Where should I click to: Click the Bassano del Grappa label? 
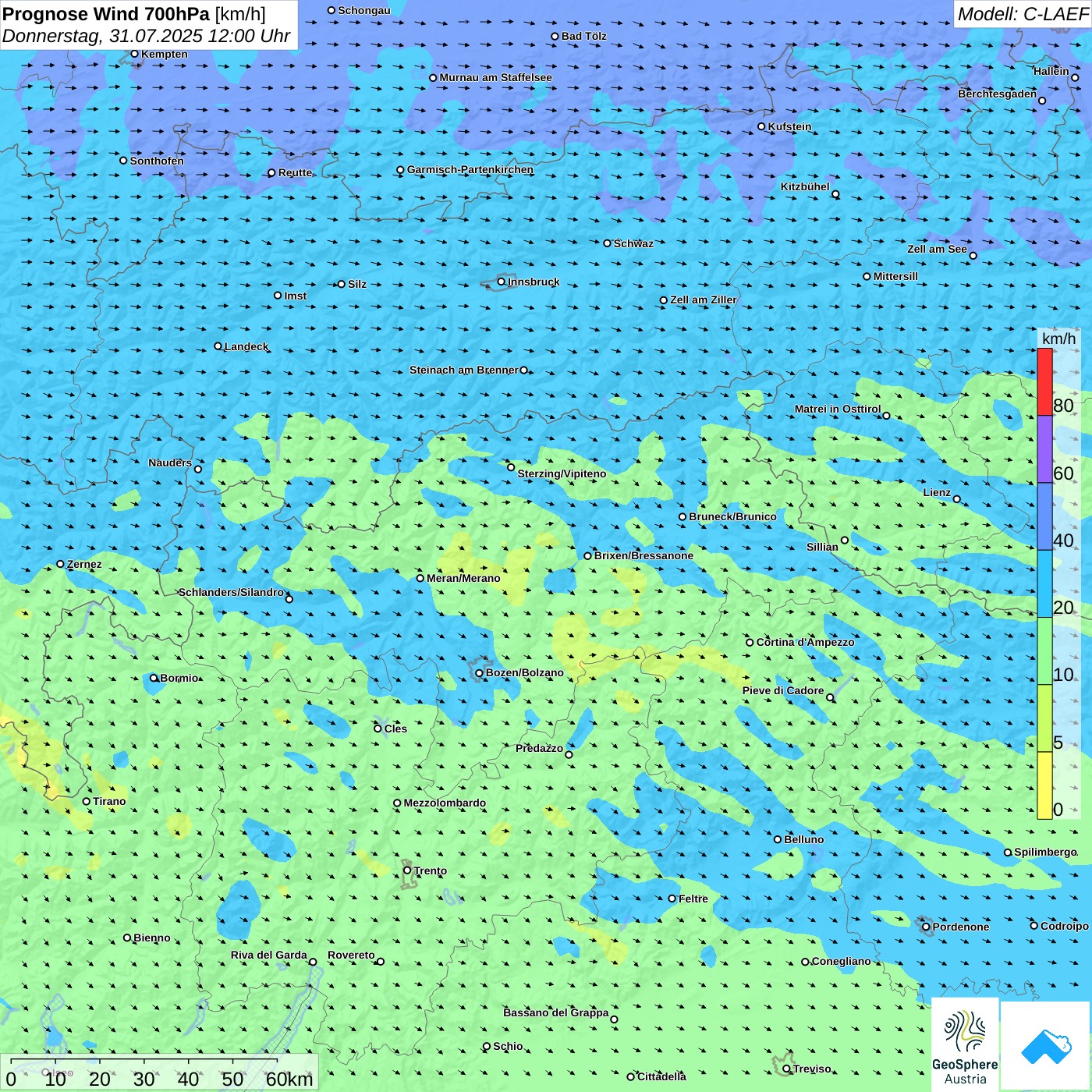click(x=556, y=1012)
